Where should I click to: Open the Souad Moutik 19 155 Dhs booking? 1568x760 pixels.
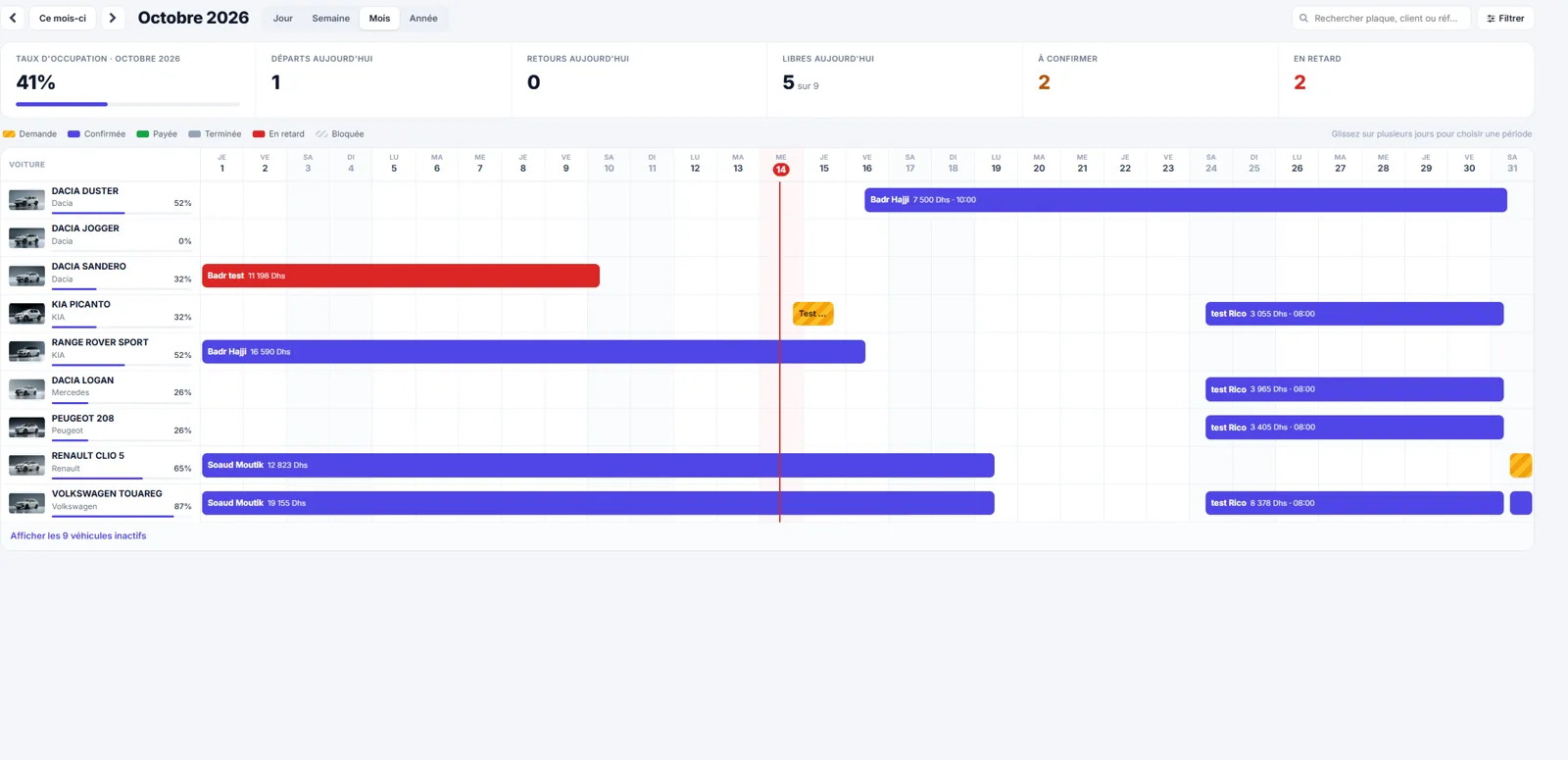[598, 503]
